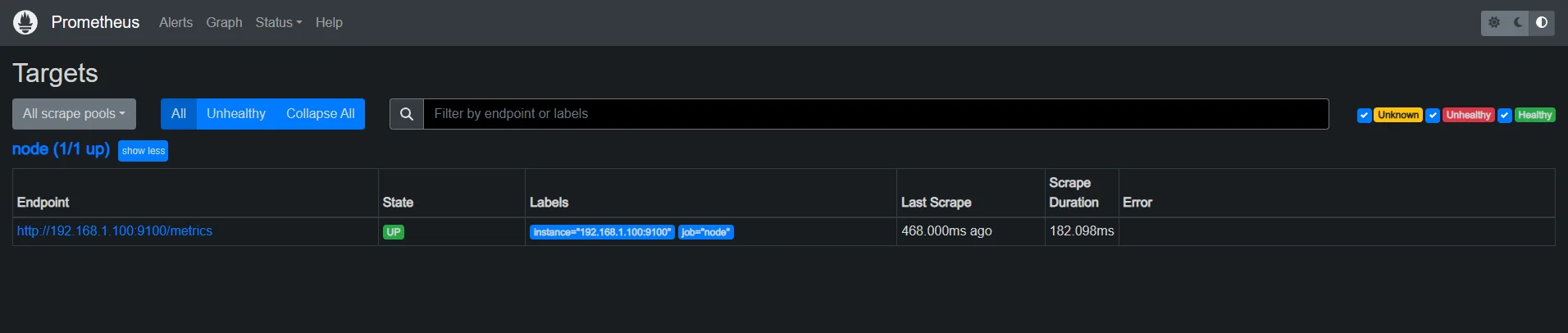
Task: Click the node (1/1 up) heading link
Action: pyautogui.click(x=61, y=149)
